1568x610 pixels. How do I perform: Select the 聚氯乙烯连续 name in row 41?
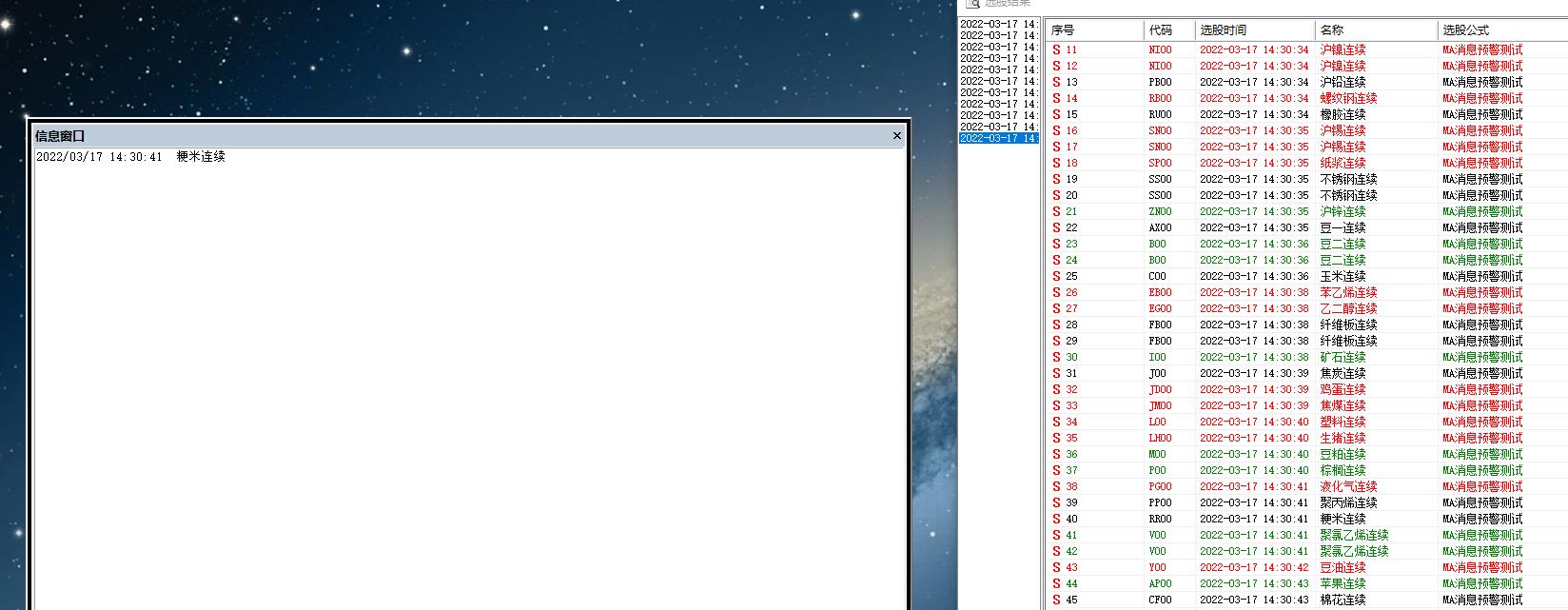click(x=1354, y=535)
